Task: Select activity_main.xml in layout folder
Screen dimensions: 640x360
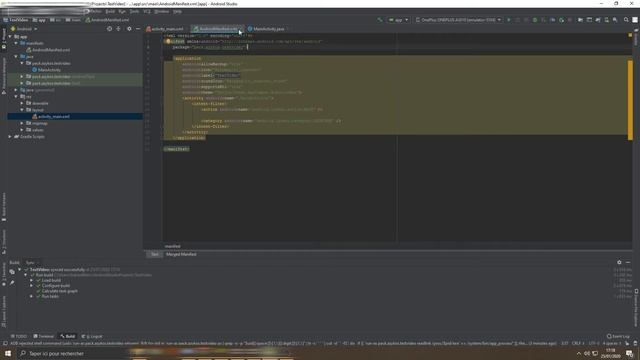Action: pos(51,117)
